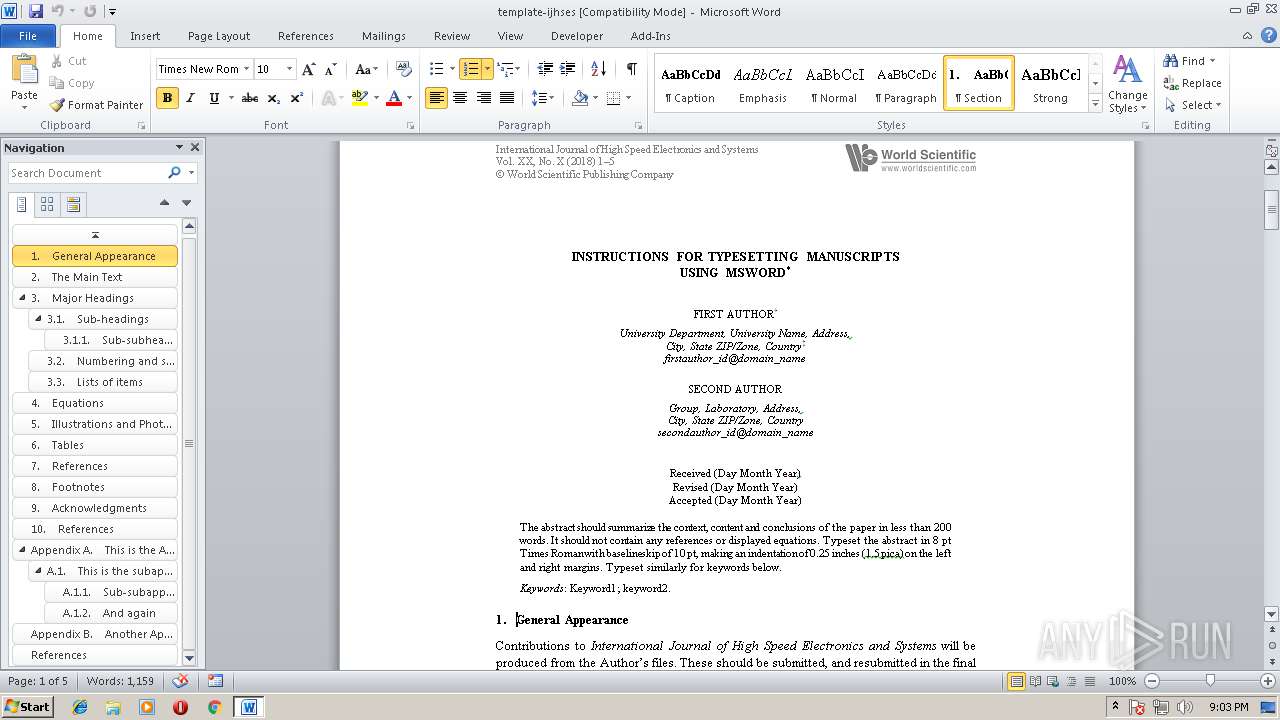The image size is (1280, 720).
Task: Click the Paste icon
Action: [24, 72]
